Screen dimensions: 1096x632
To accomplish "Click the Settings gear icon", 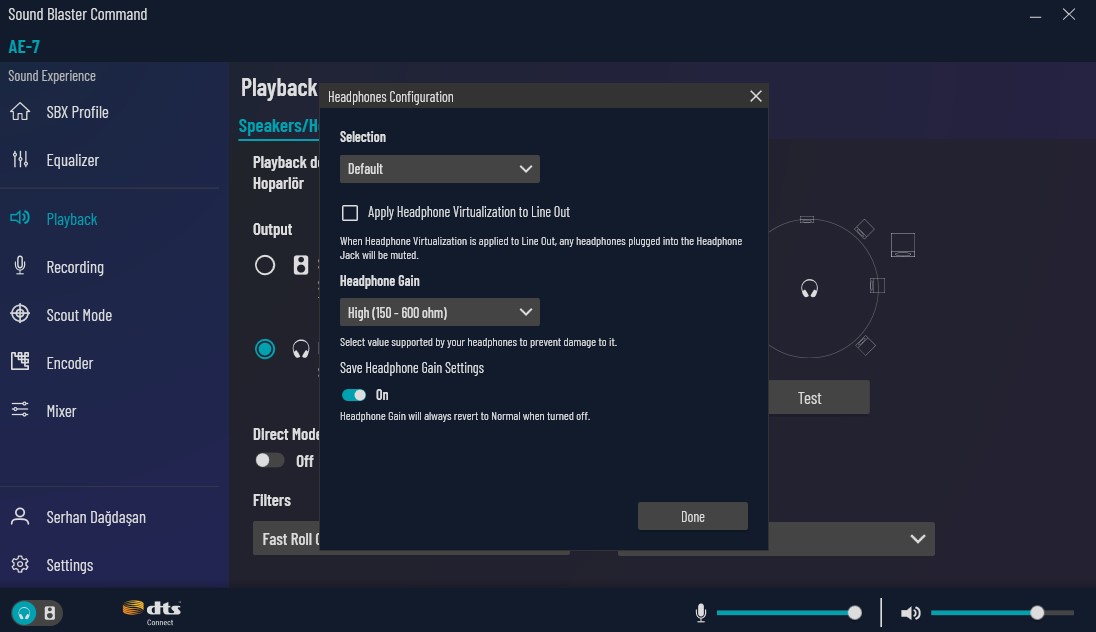I will pos(20,564).
